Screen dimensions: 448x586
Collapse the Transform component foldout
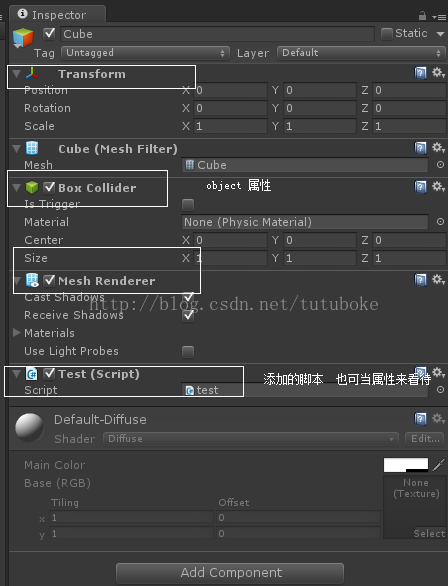tap(16, 74)
